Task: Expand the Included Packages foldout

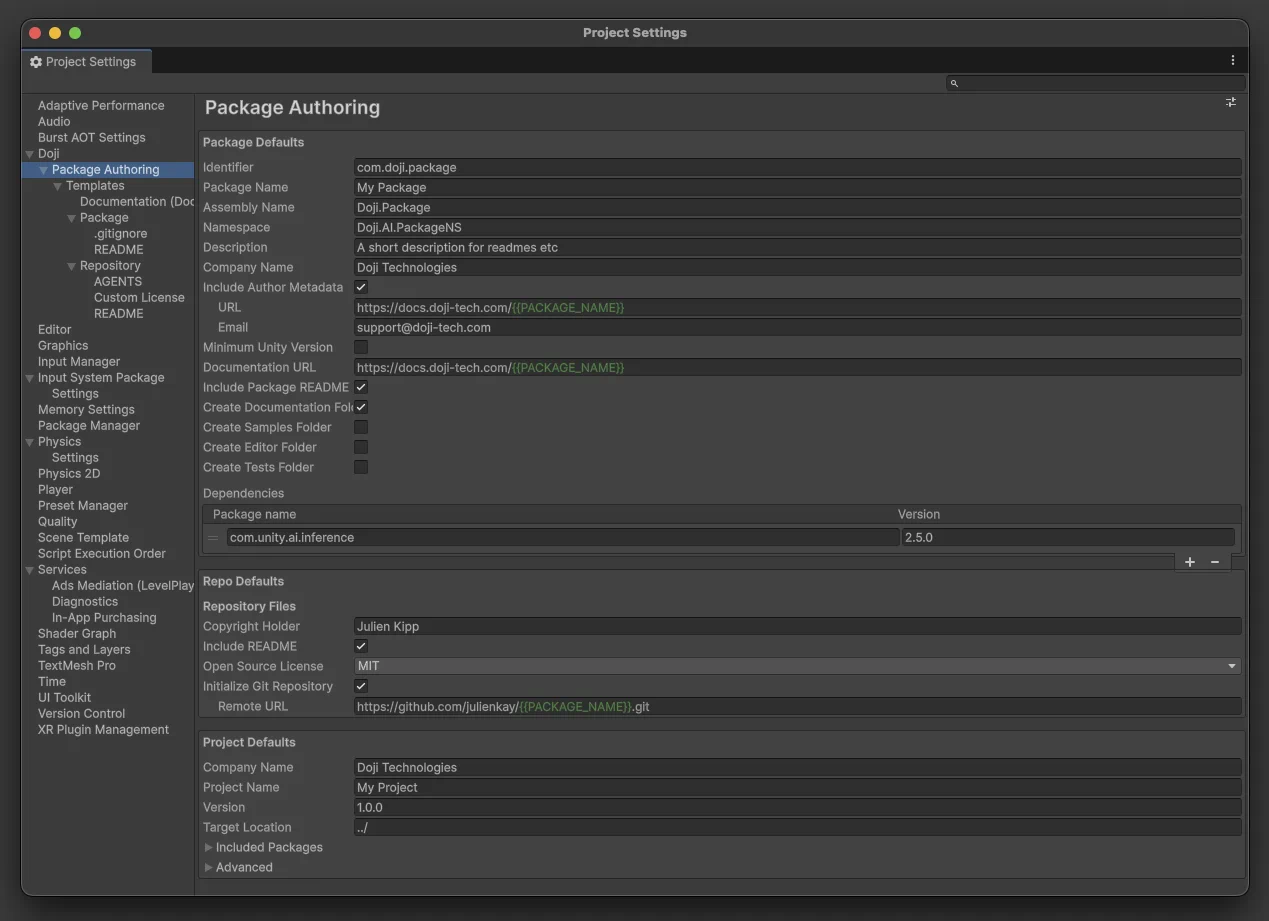Action: pos(209,847)
